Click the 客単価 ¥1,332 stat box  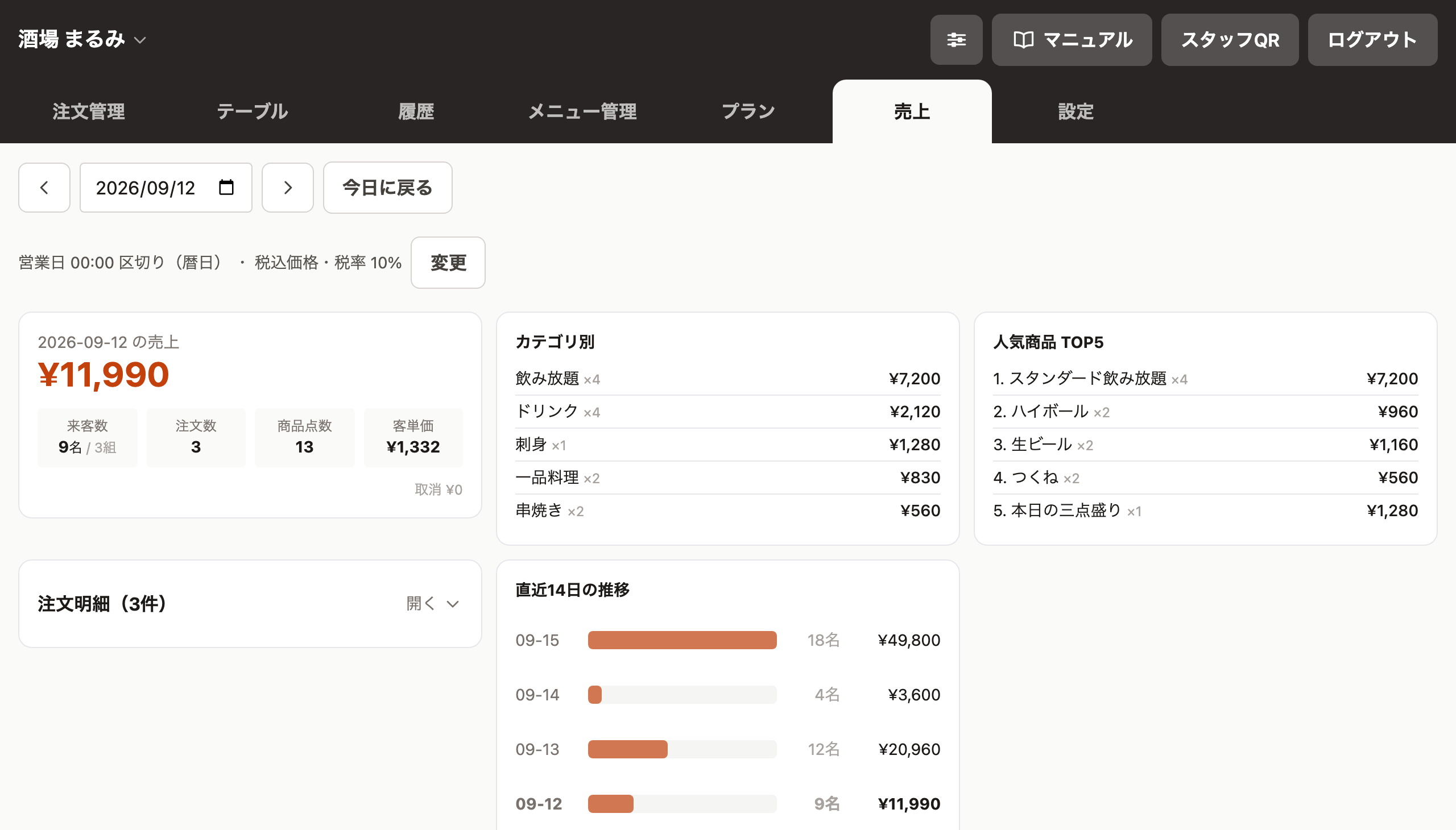(413, 437)
